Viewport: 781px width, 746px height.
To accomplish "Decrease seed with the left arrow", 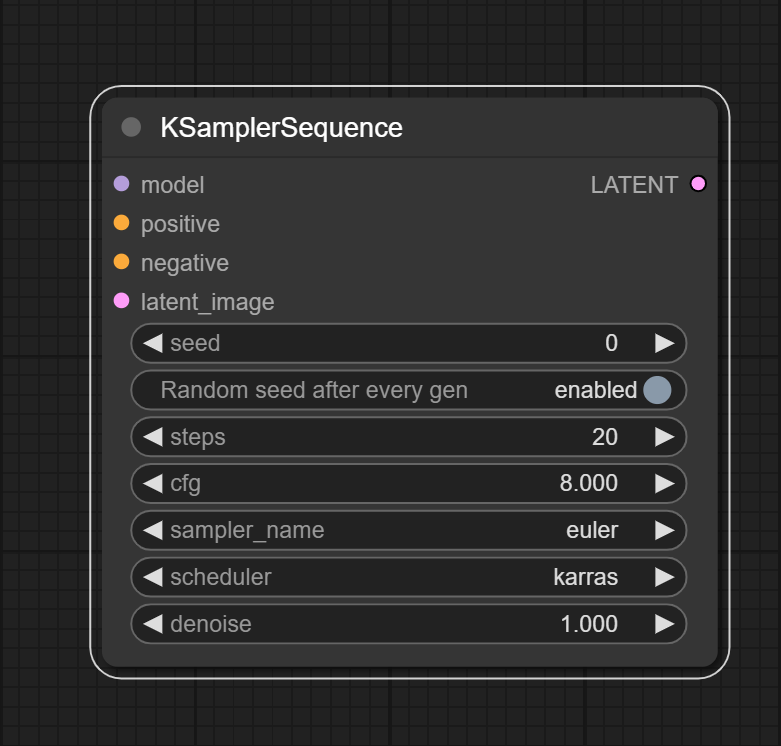I will (153, 343).
